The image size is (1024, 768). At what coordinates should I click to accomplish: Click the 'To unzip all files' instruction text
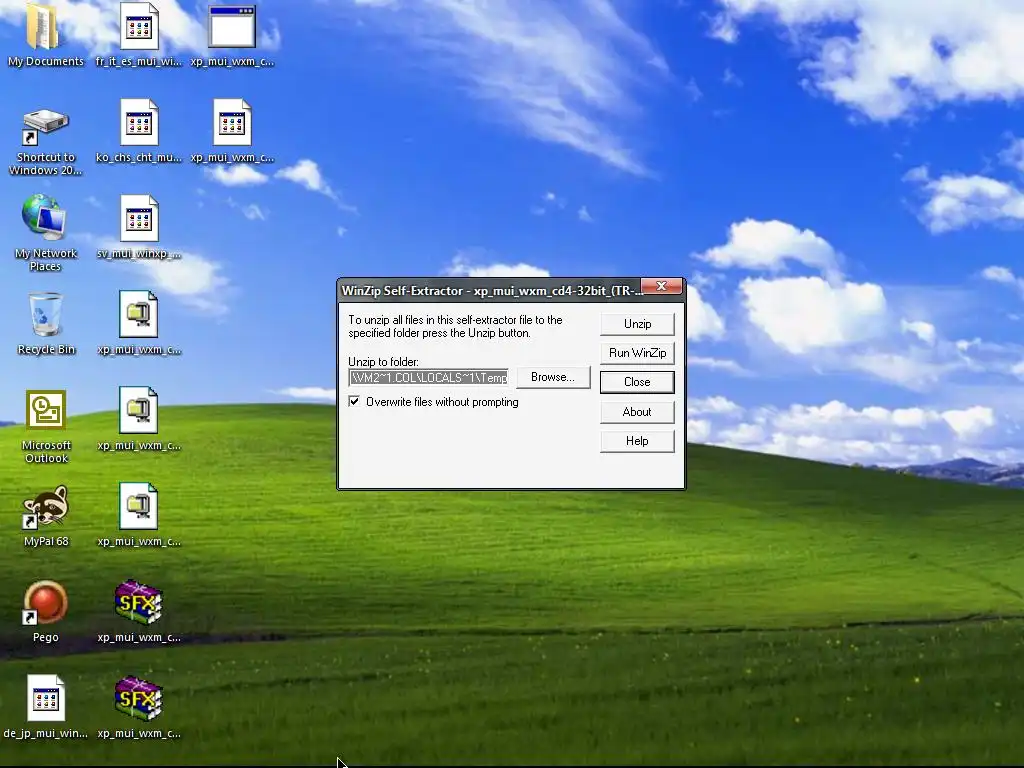pyautogui.click(x=455, y=327)
